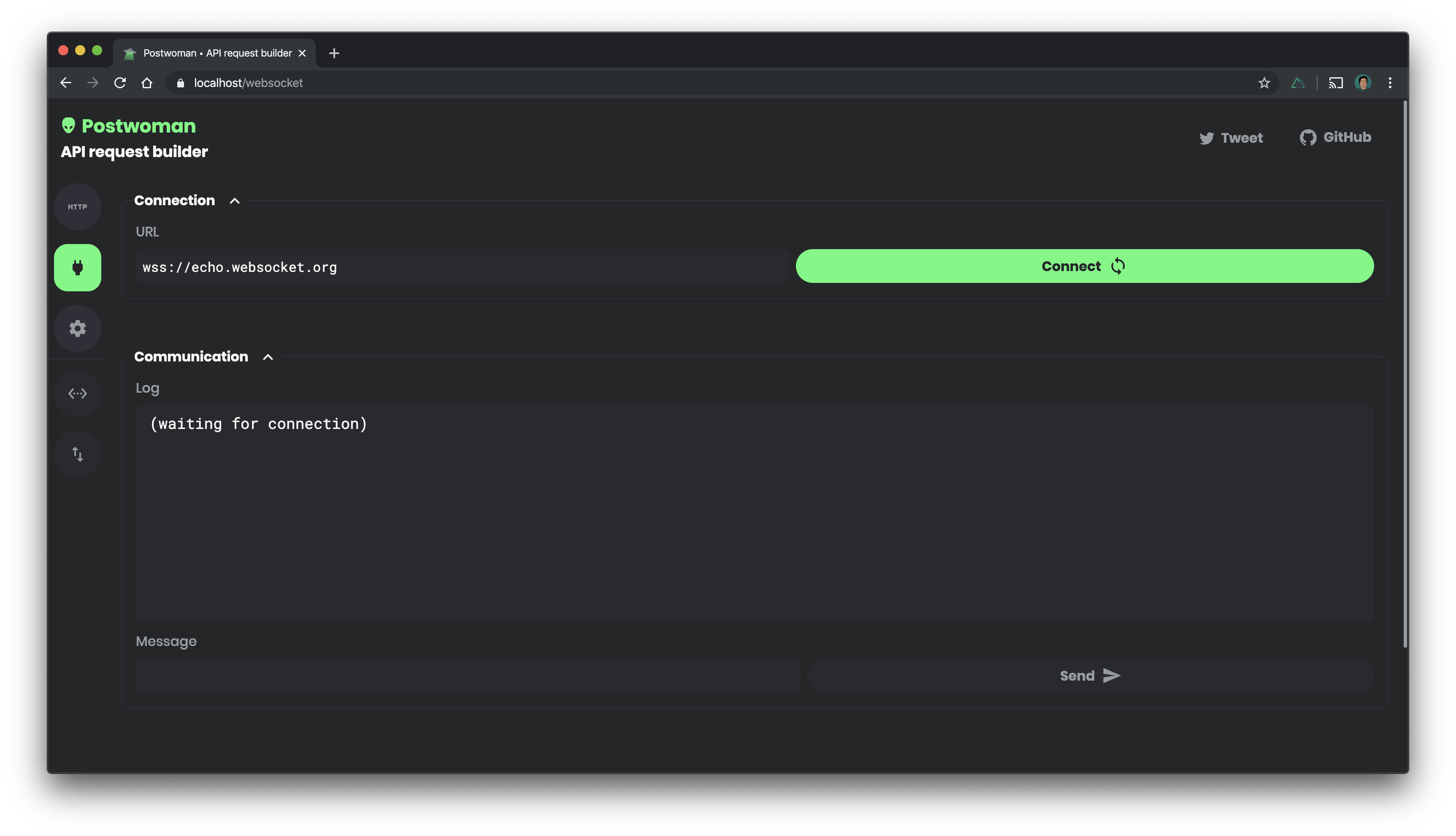Click the Tweet link

pyautogui.click(x=1231, y=138)
